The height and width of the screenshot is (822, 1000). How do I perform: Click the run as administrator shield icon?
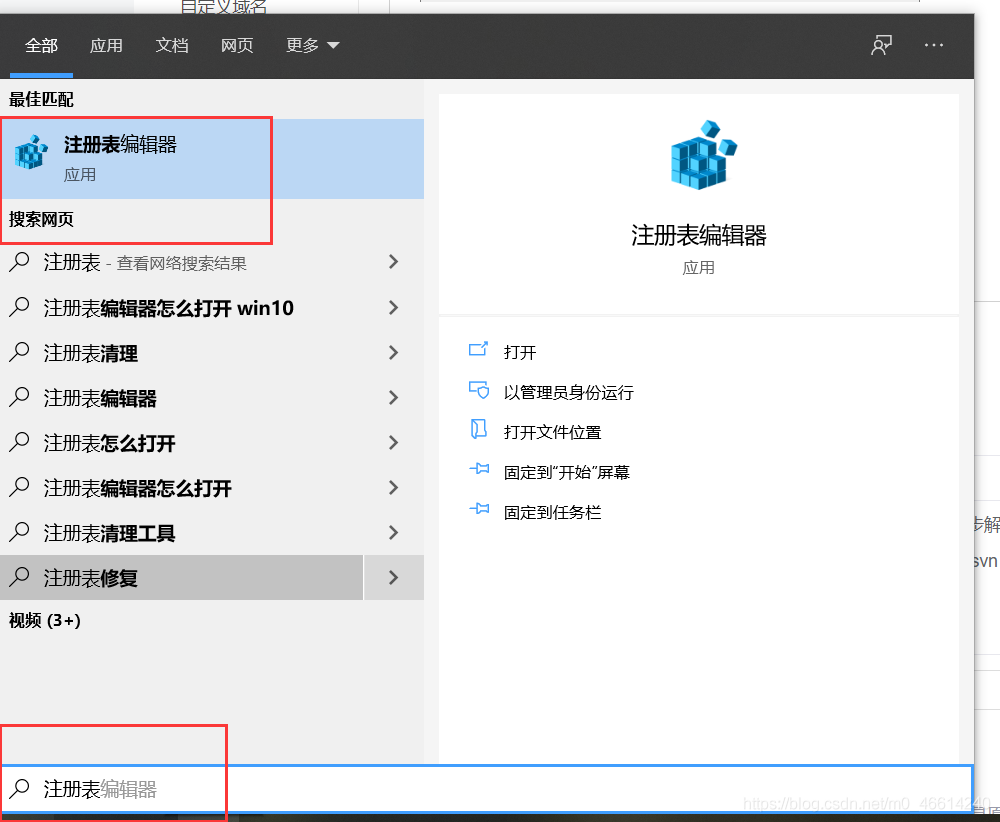478,390
